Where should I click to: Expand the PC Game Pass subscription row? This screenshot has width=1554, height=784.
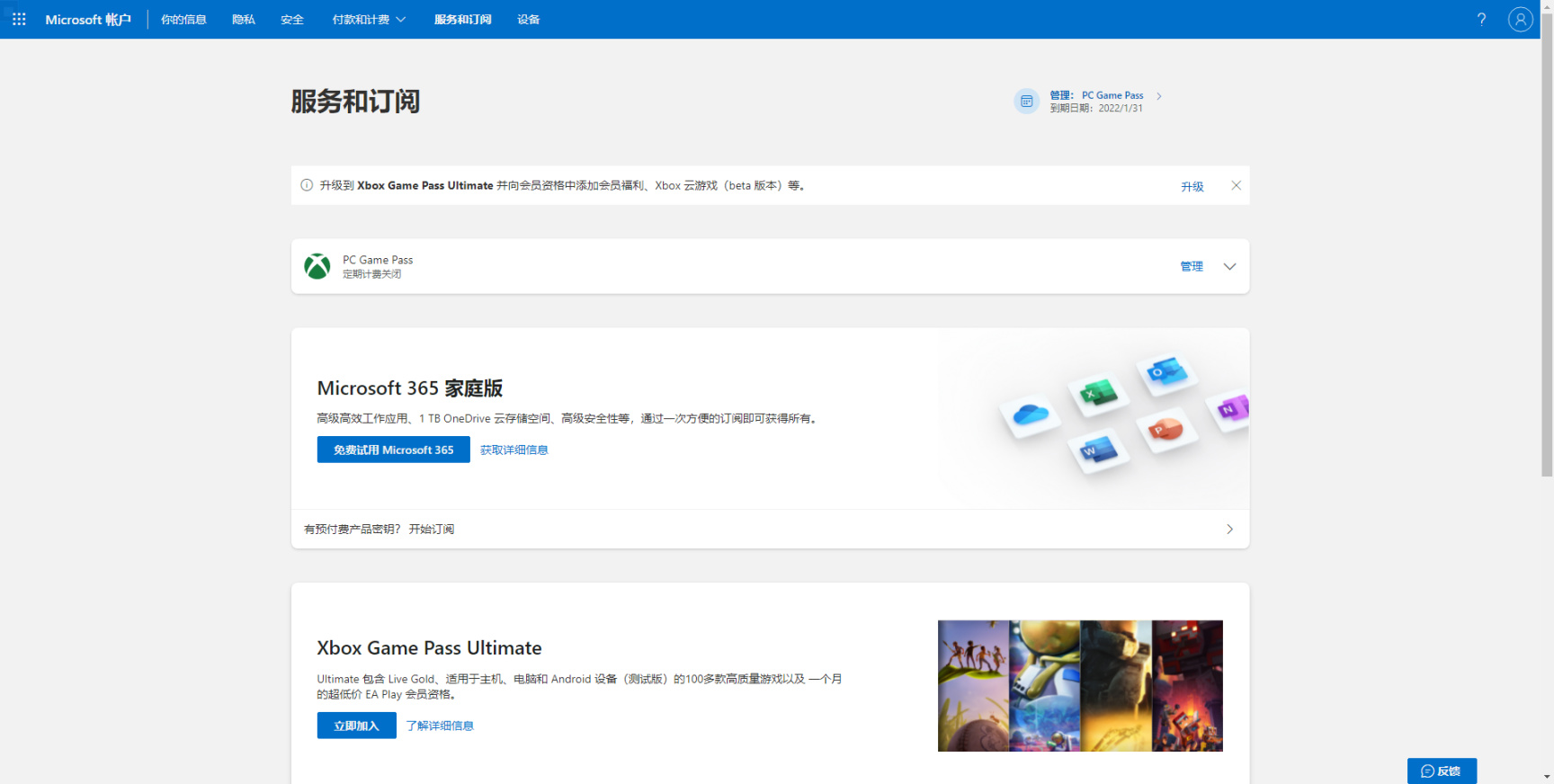[x=1229, y=266]
